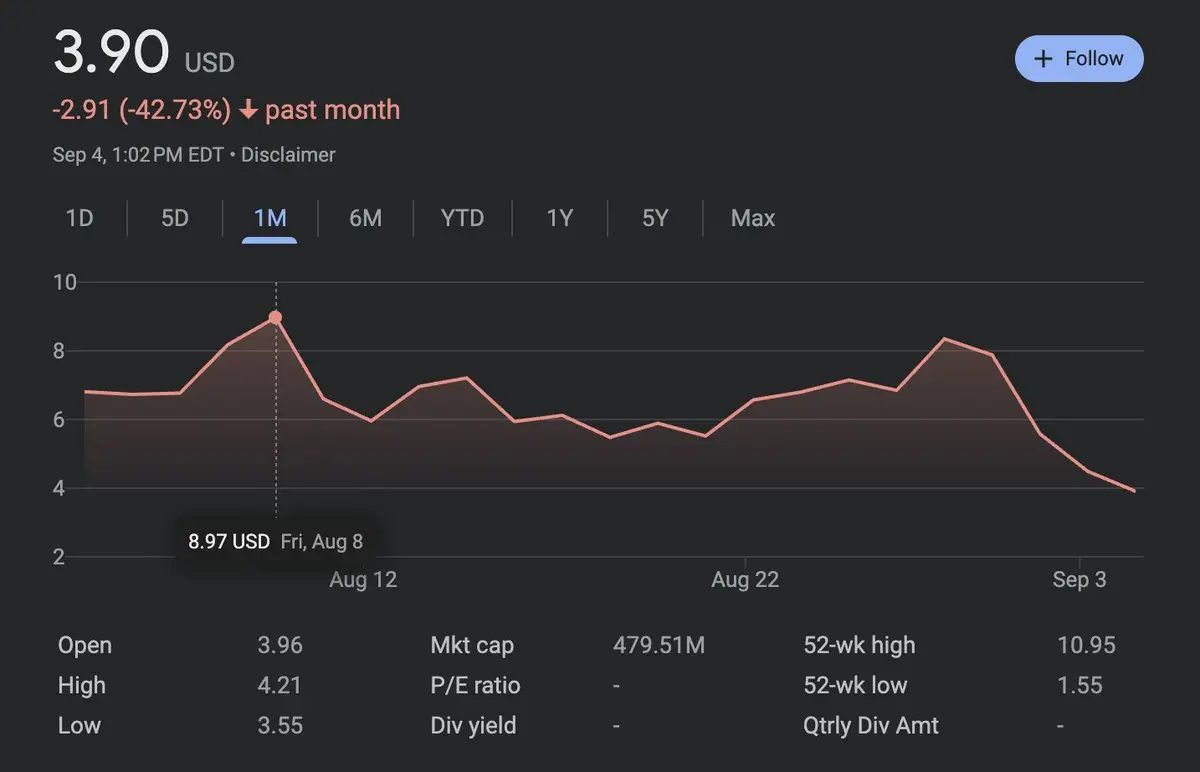Click the Sep 3 date label on axis

pos(1079,580)
